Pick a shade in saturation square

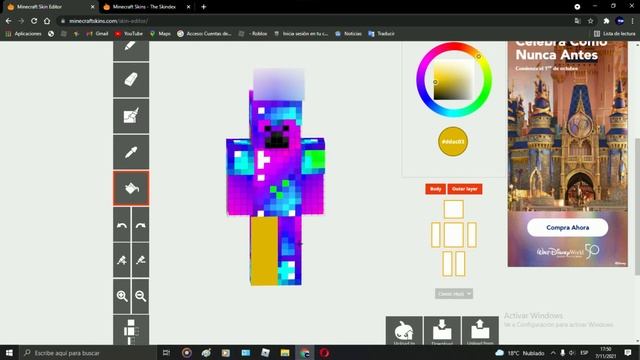pyautogui.click(x=453, y=80)
